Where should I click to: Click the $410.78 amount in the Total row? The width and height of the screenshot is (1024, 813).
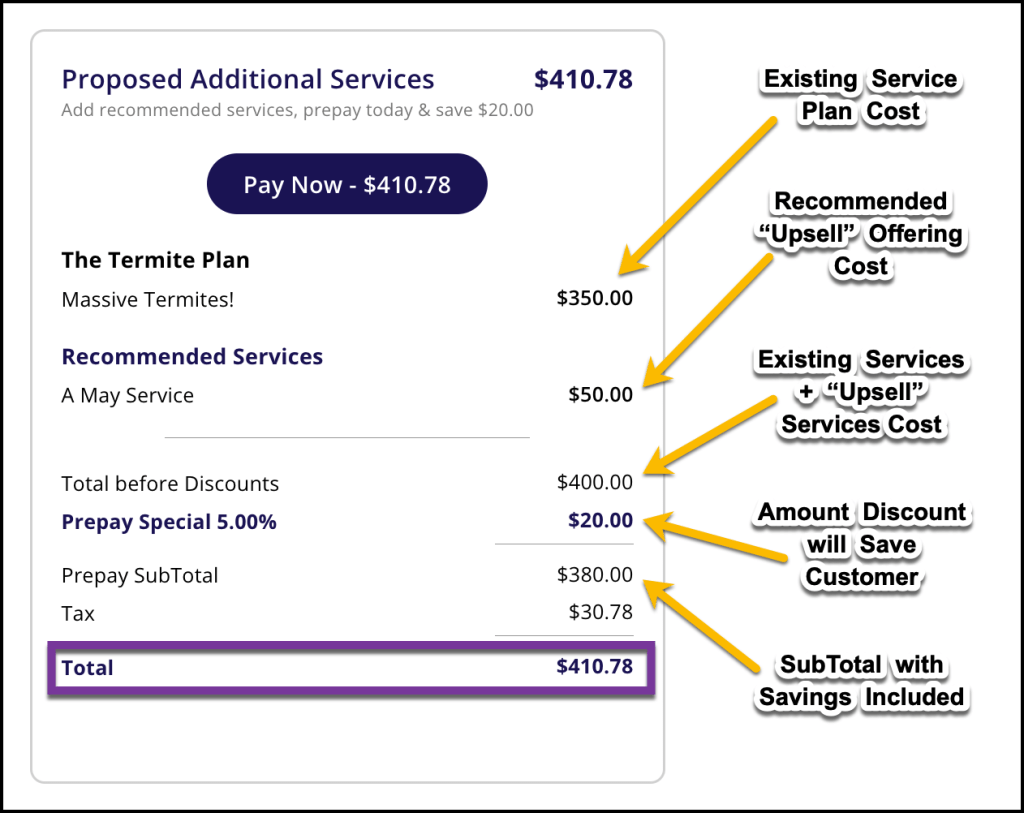(594, 667)
